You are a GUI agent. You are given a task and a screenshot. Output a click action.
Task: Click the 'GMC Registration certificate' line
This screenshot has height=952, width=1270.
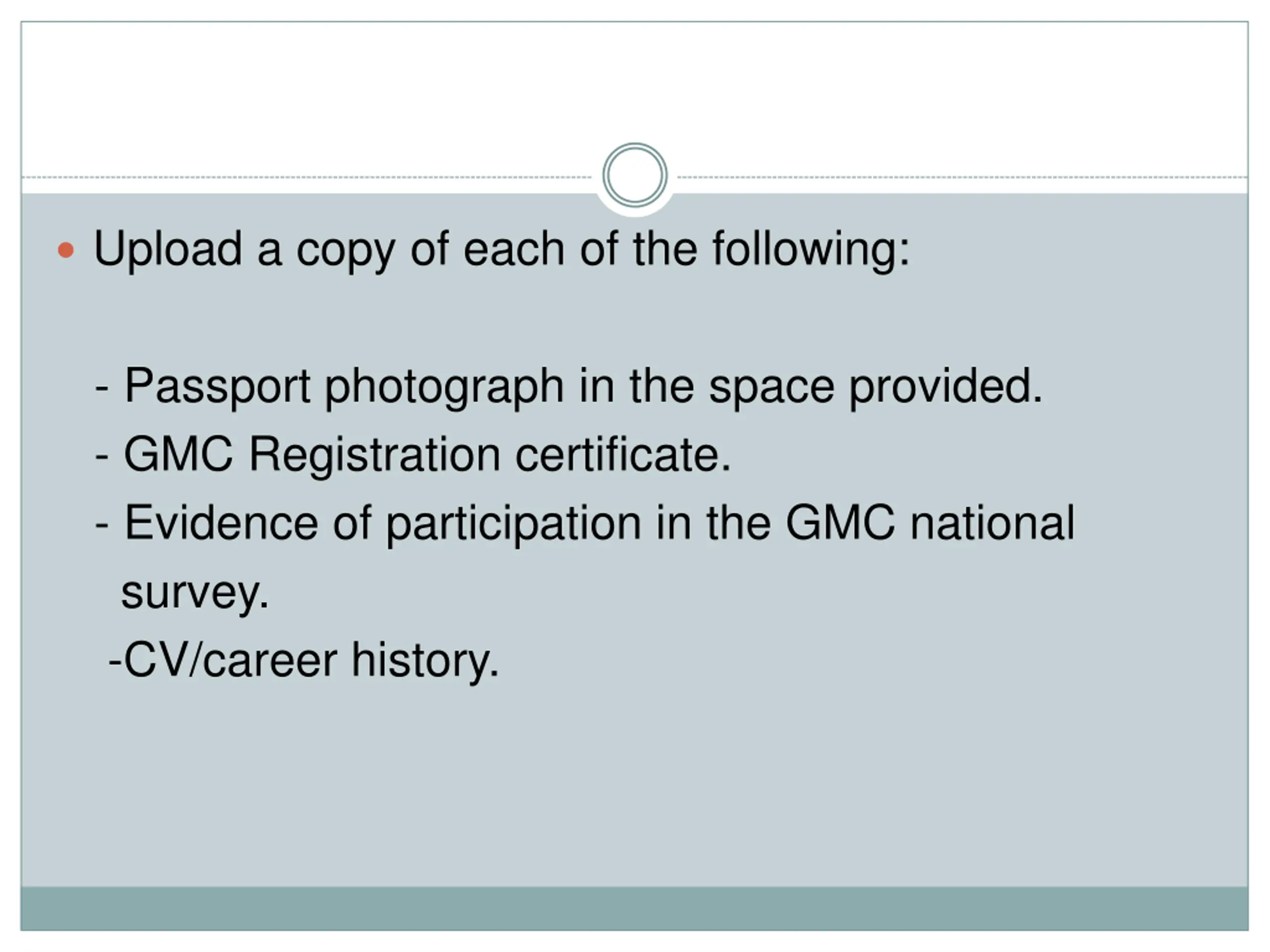(x=413, y=456)
